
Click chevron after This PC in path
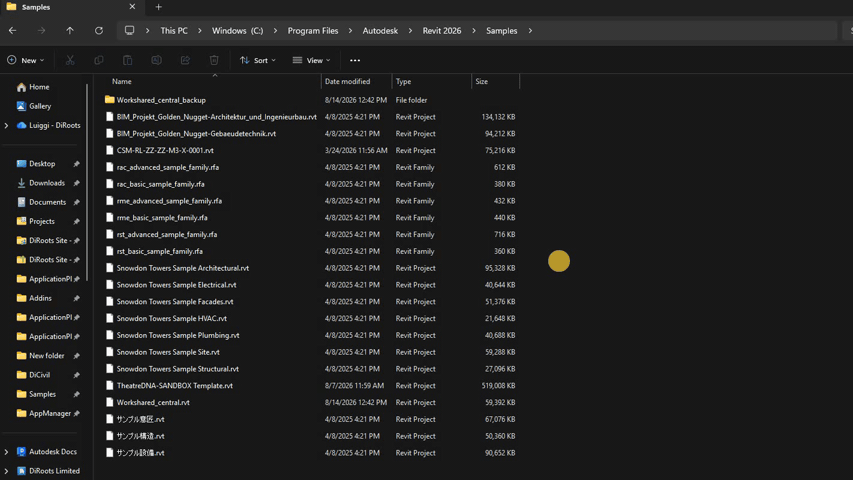(x=200, y=31)
